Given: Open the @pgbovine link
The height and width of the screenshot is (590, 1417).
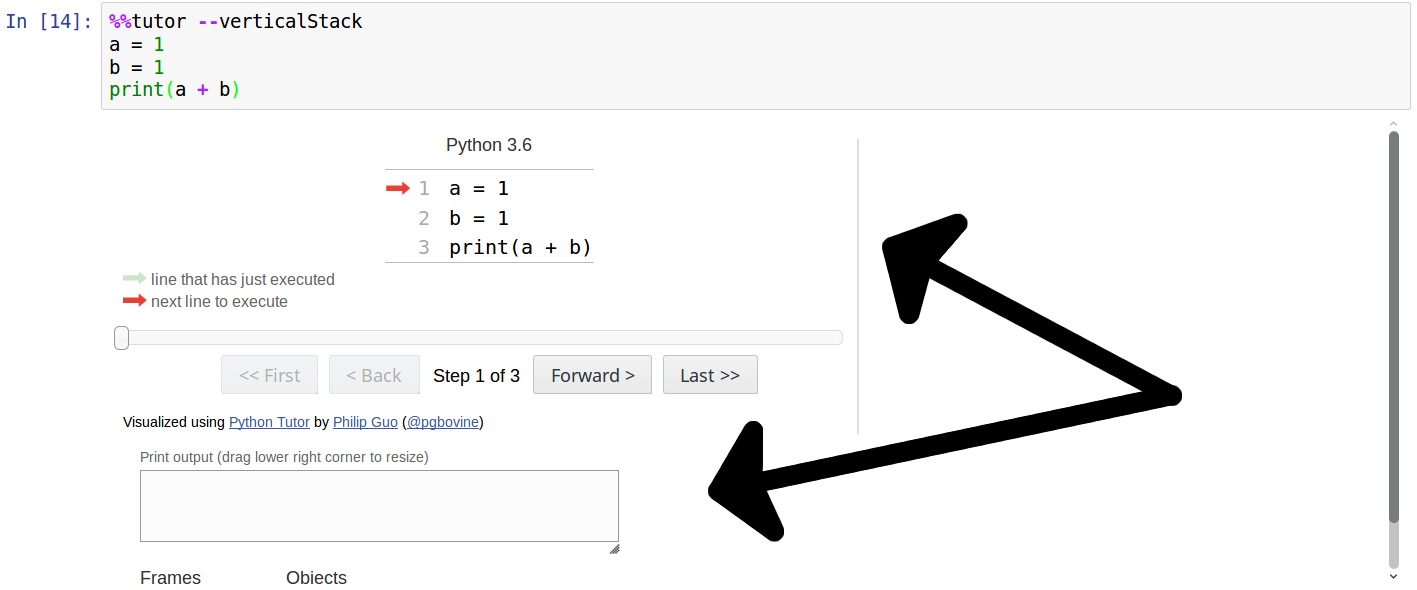Looking at the screenshot, I should pyautogui.click(x=442, y=422).
